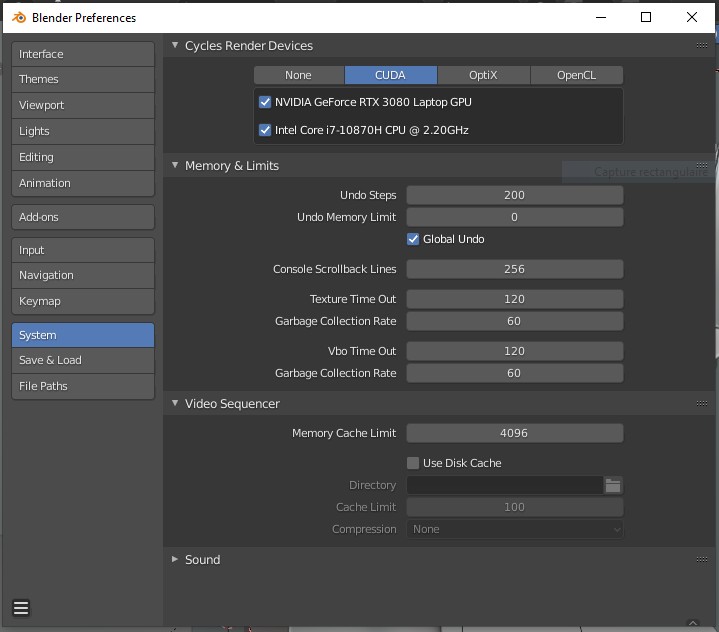Image resolution: width=719 pixels, height=632 pixels.
Task: Click the Vbo Time Out field
Action: [514, 351]
